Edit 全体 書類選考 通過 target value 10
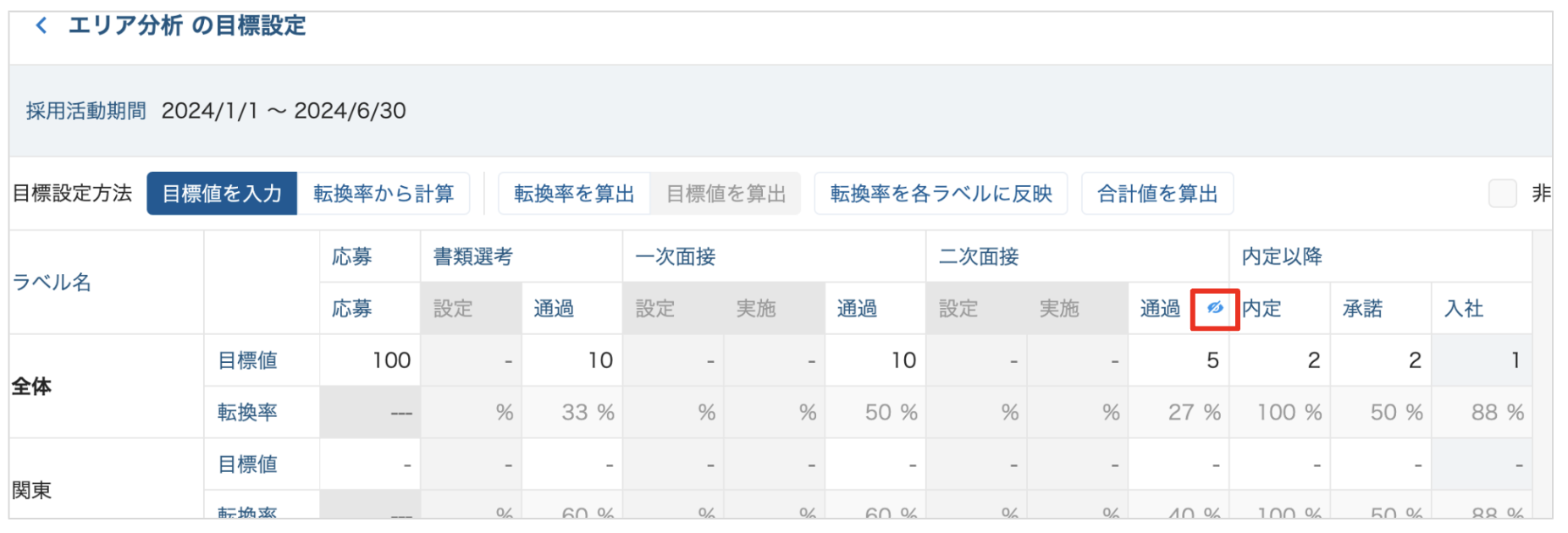Screen dimensions: 1568x533 coord(571,360)
